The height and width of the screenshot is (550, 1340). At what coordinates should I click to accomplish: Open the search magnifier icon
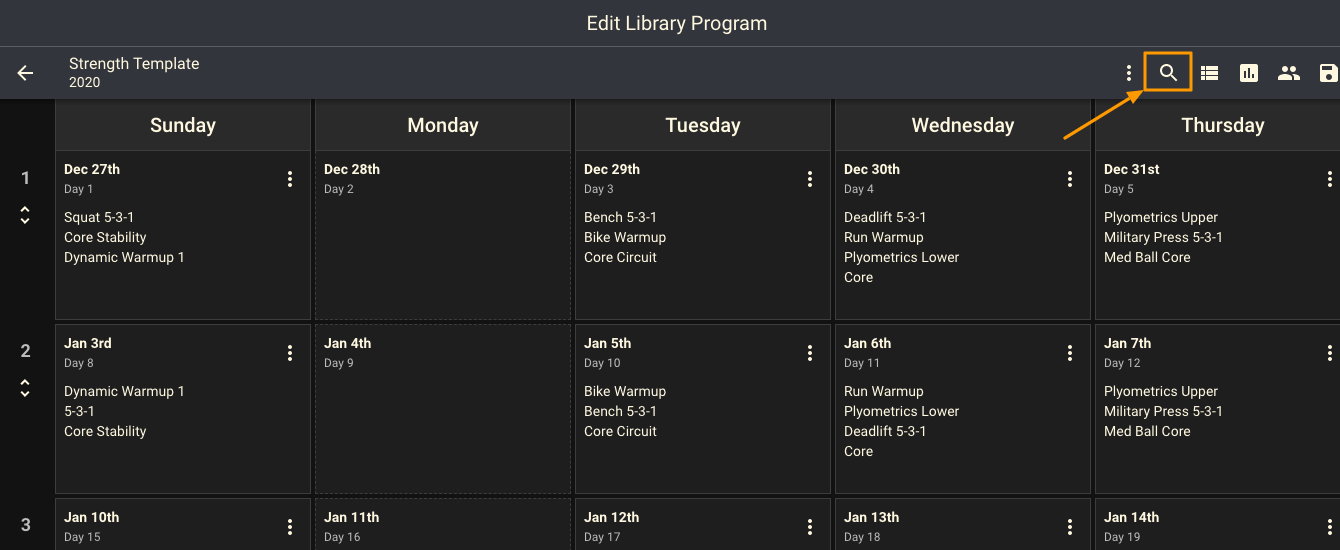tap(1168, 73)
